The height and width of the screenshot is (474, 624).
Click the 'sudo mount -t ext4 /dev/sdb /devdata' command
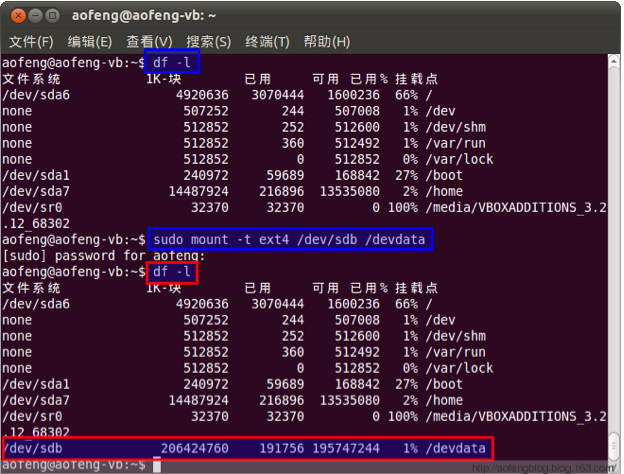point(289,240)
